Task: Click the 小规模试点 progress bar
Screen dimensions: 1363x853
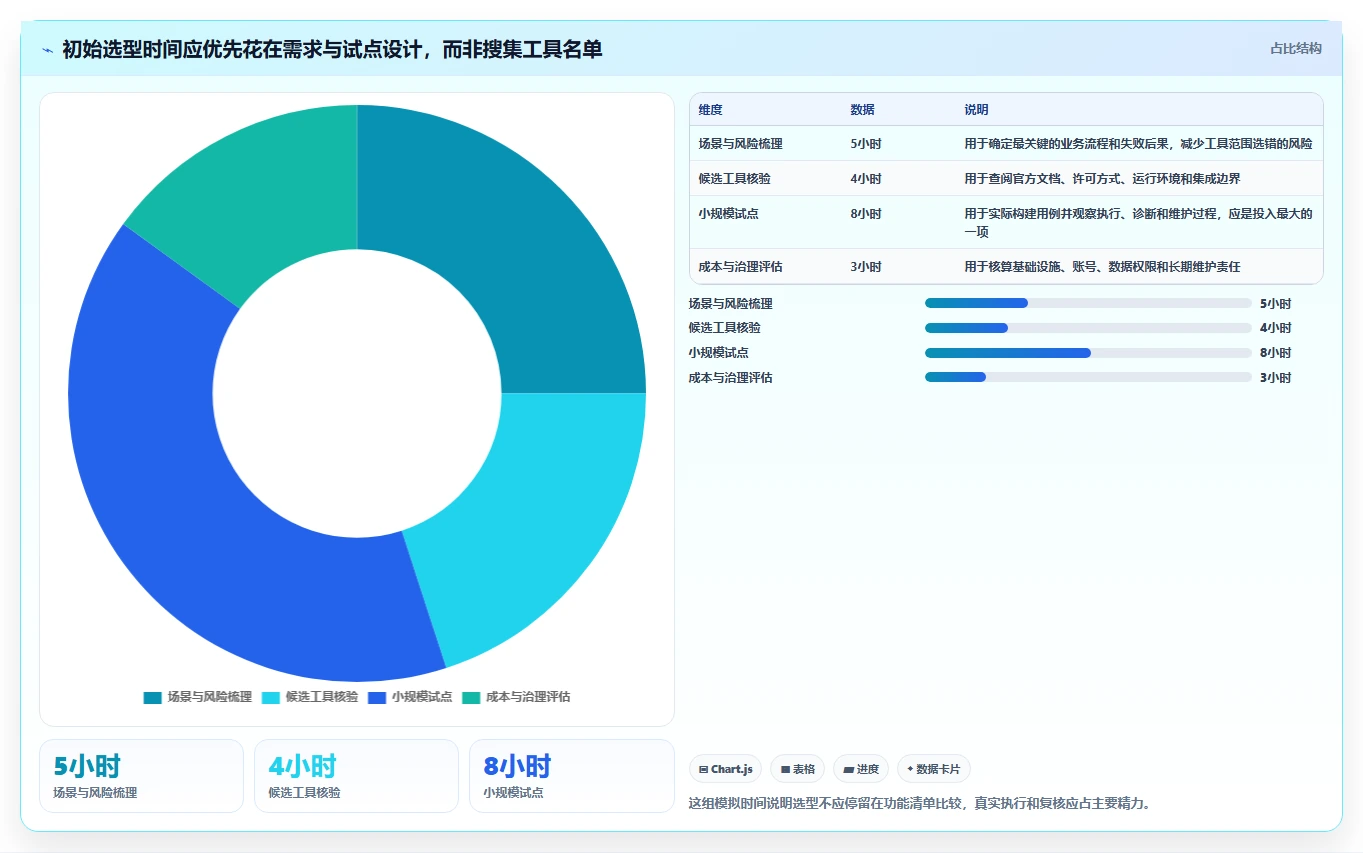Action: [x=1088, y=353]
